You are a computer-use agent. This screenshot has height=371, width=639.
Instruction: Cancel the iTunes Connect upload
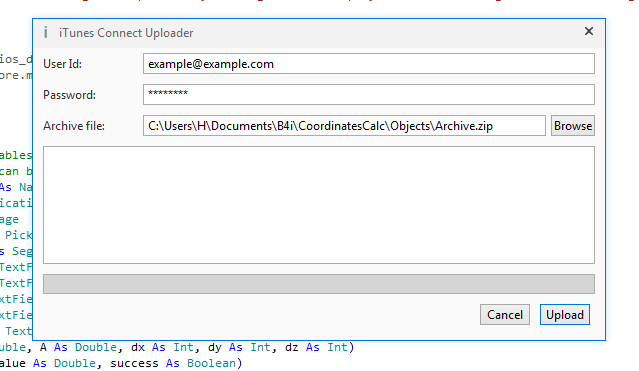505,315
